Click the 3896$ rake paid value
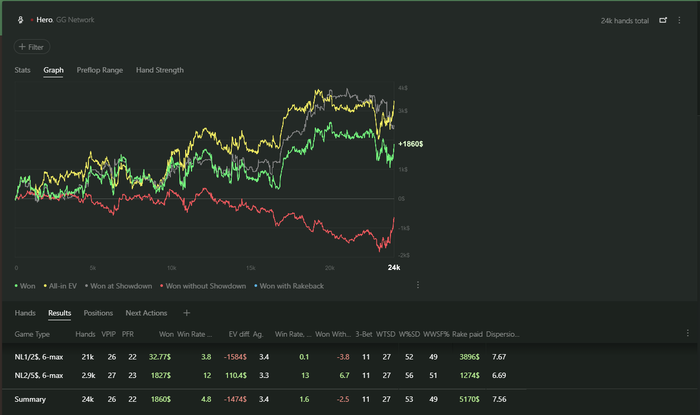The width and height of the screenshot is (700, 415). point(469,357)
